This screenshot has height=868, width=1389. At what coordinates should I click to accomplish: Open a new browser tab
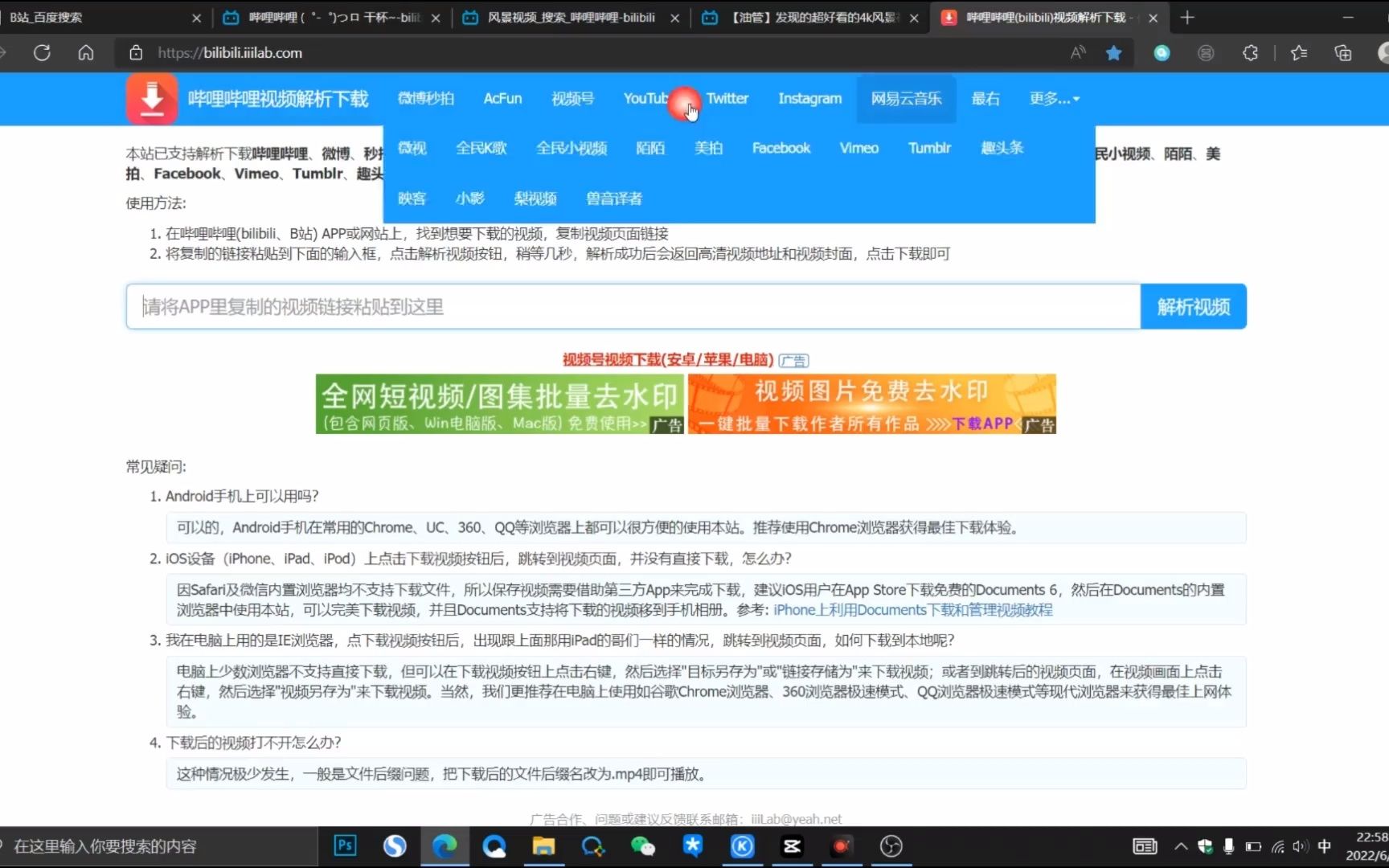click(1187, 17)
